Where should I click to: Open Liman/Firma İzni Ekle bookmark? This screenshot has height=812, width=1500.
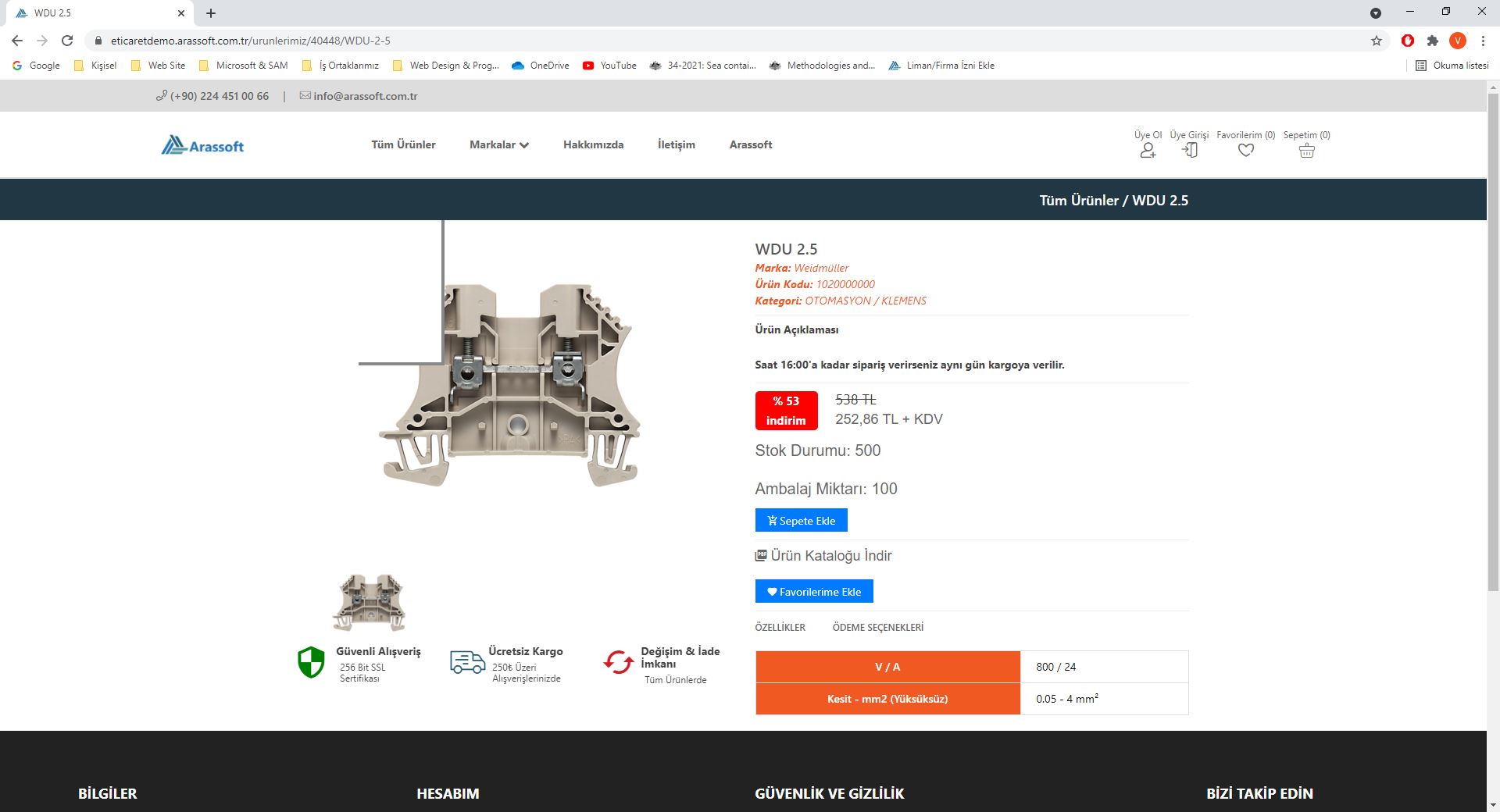(942, 66)
